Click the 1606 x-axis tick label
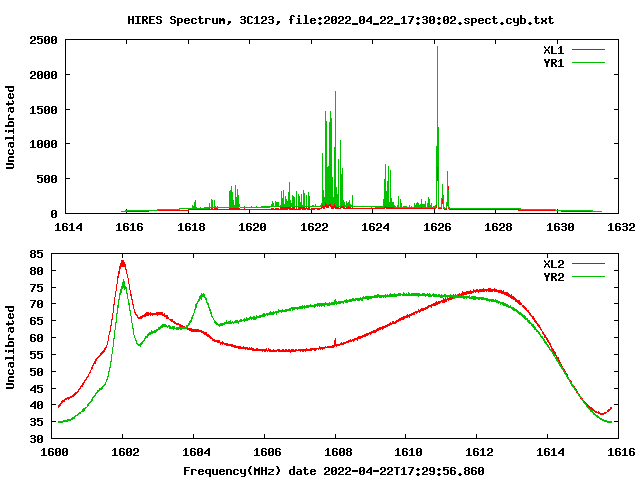640x480 pixels. tap(267, 452)
